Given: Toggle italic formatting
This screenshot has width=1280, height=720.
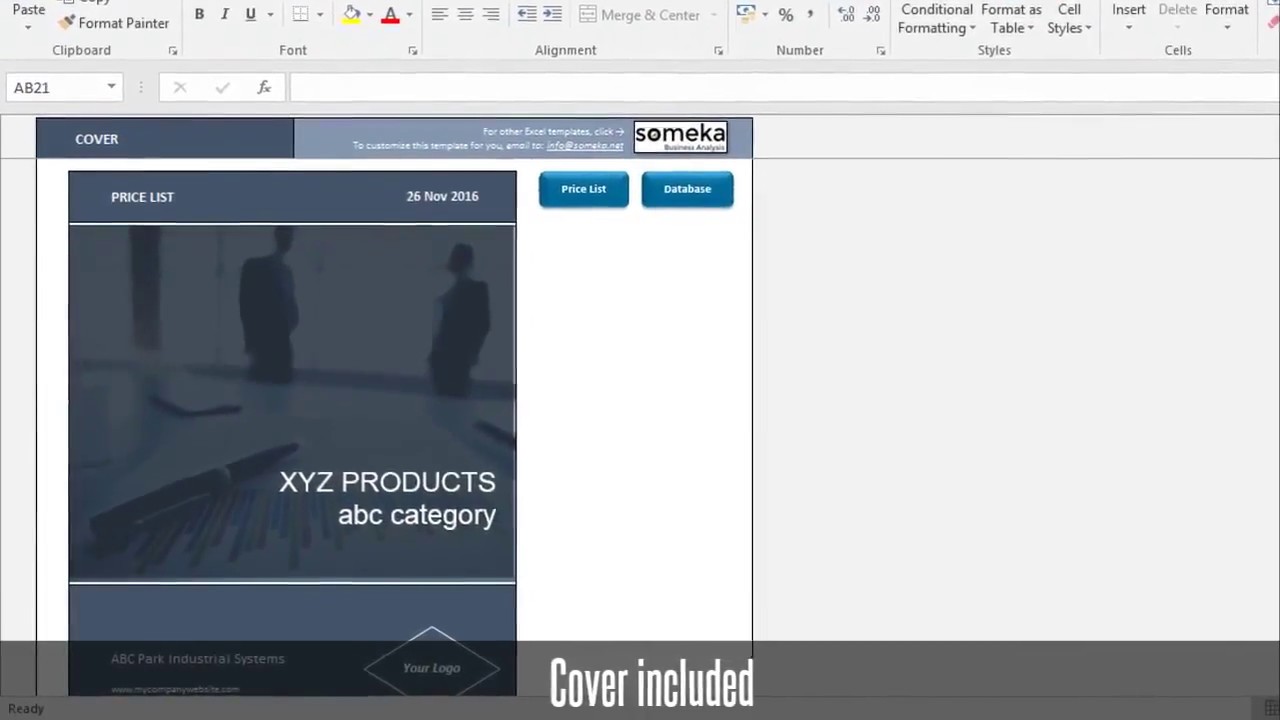Looking at the screenshot, I should tap(225, 14).
